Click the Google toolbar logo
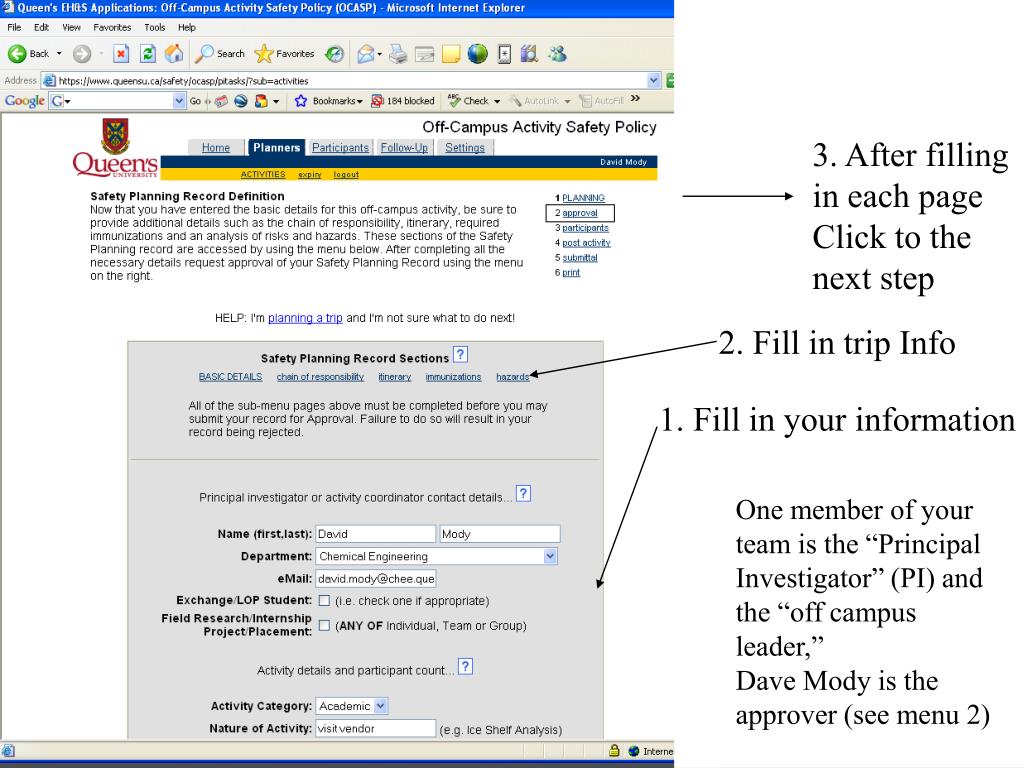The width and height of the screenshot is (1024, 768). coord(25,101)
